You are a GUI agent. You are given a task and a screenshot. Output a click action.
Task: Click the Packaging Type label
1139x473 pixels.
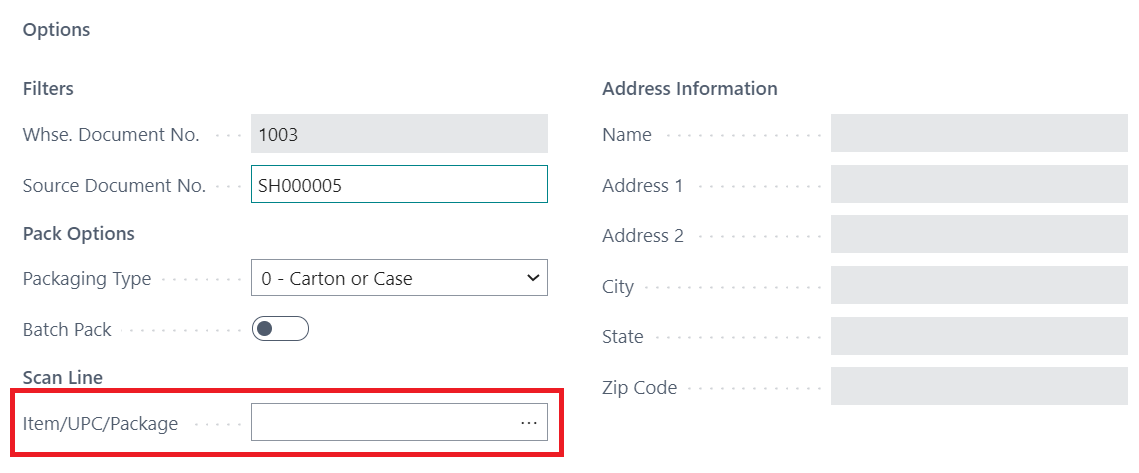87,279
